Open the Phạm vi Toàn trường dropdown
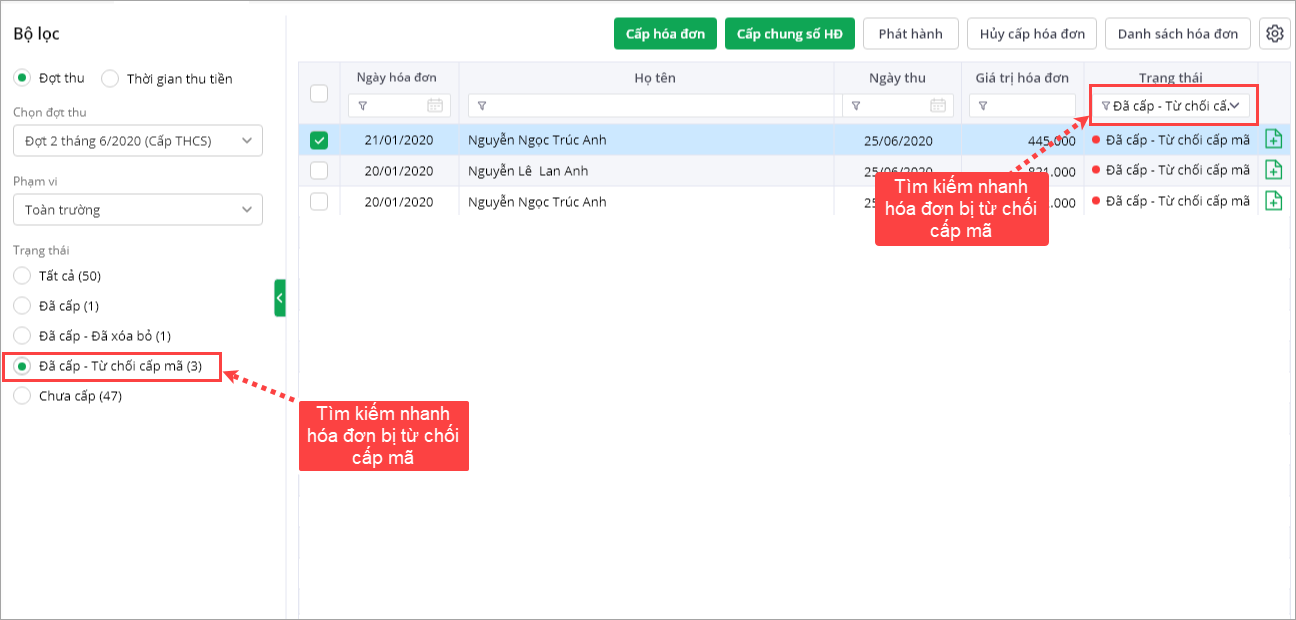Image resolution: width=1296 pixels, height=620 pixels. pyautogui.click(x=138, y=210)
